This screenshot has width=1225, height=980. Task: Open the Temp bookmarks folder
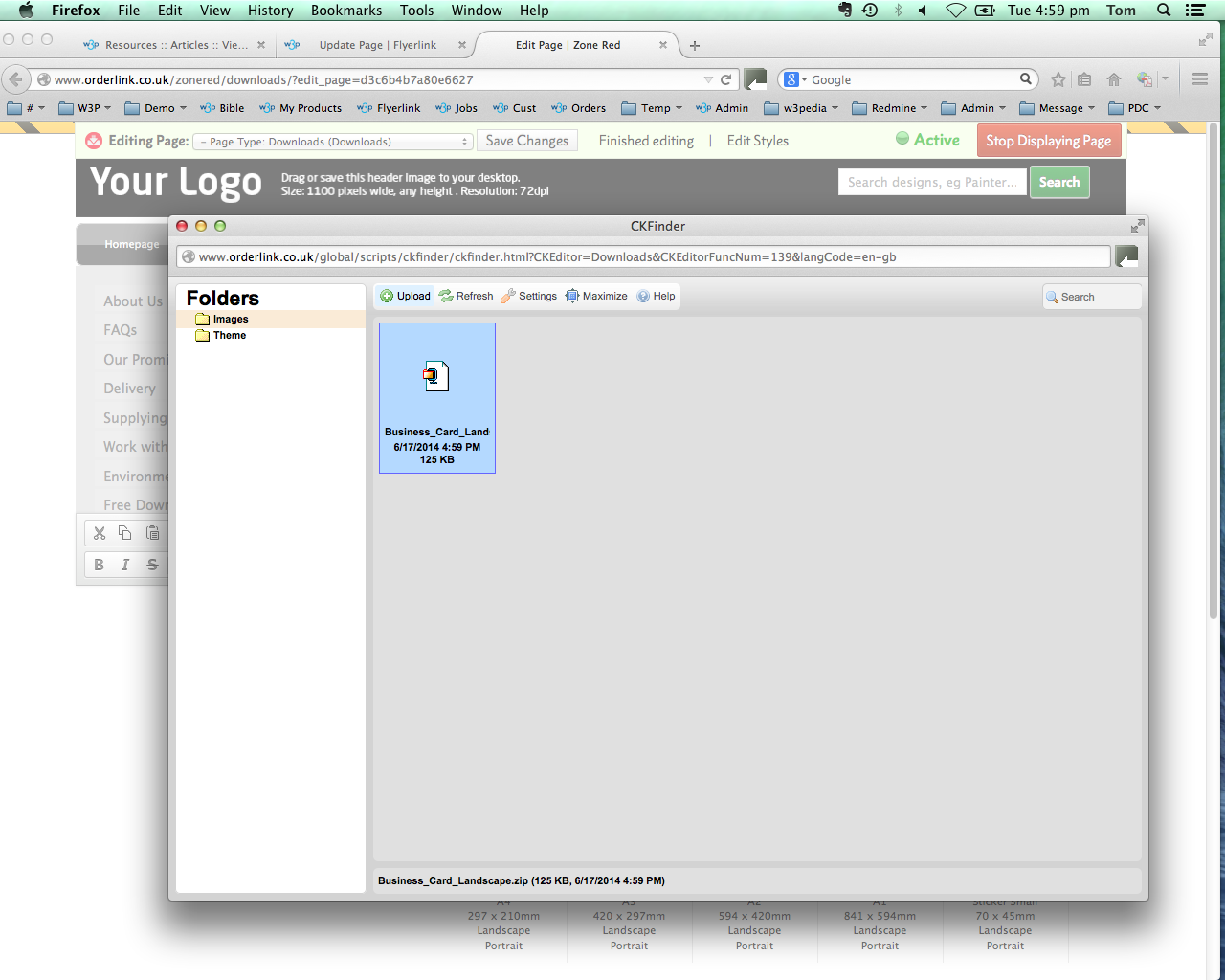tap(653, 108)
